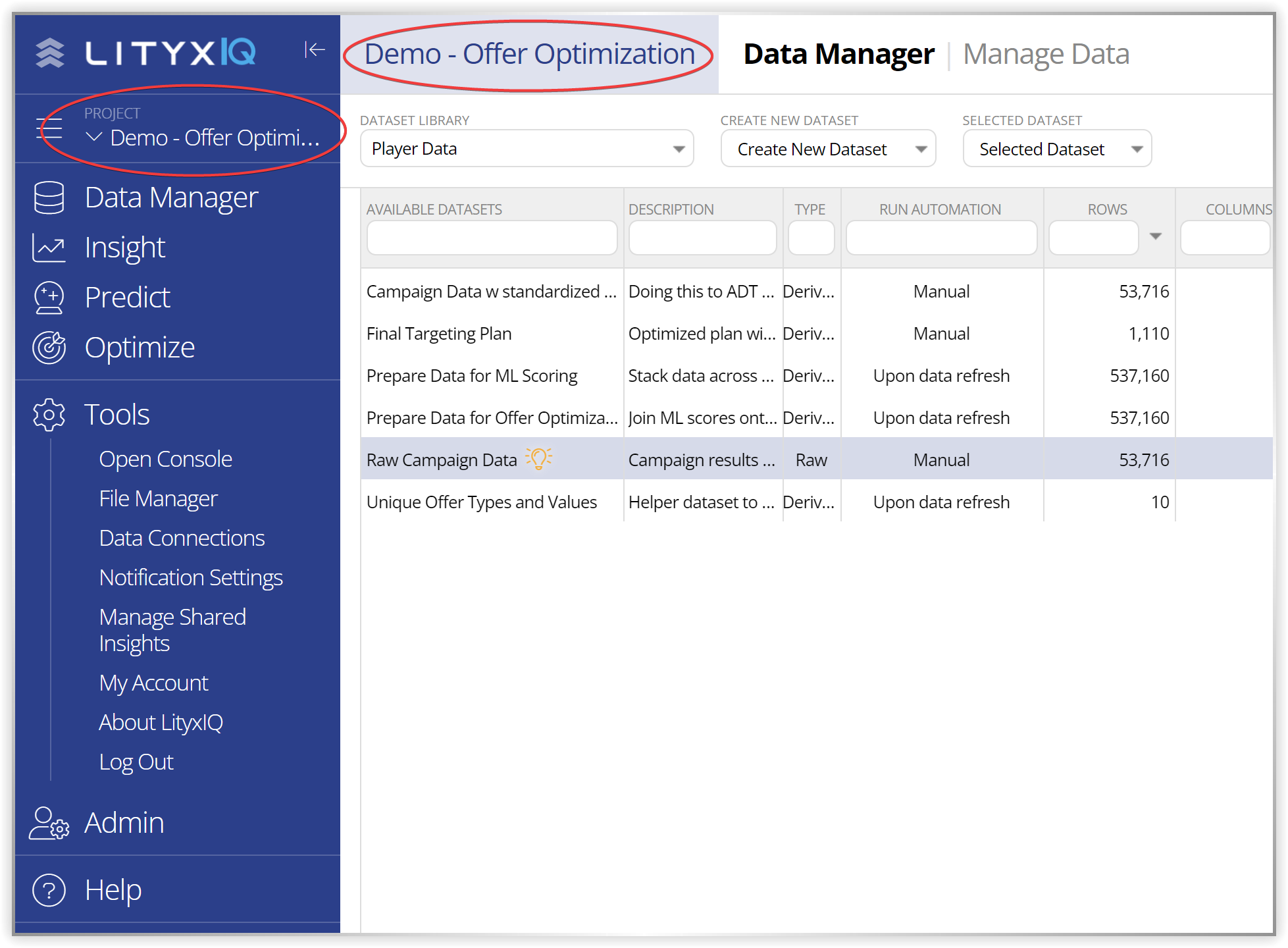Sort by Type column header
Screen dimensions: 1288x948
click(x=810, y=209)
